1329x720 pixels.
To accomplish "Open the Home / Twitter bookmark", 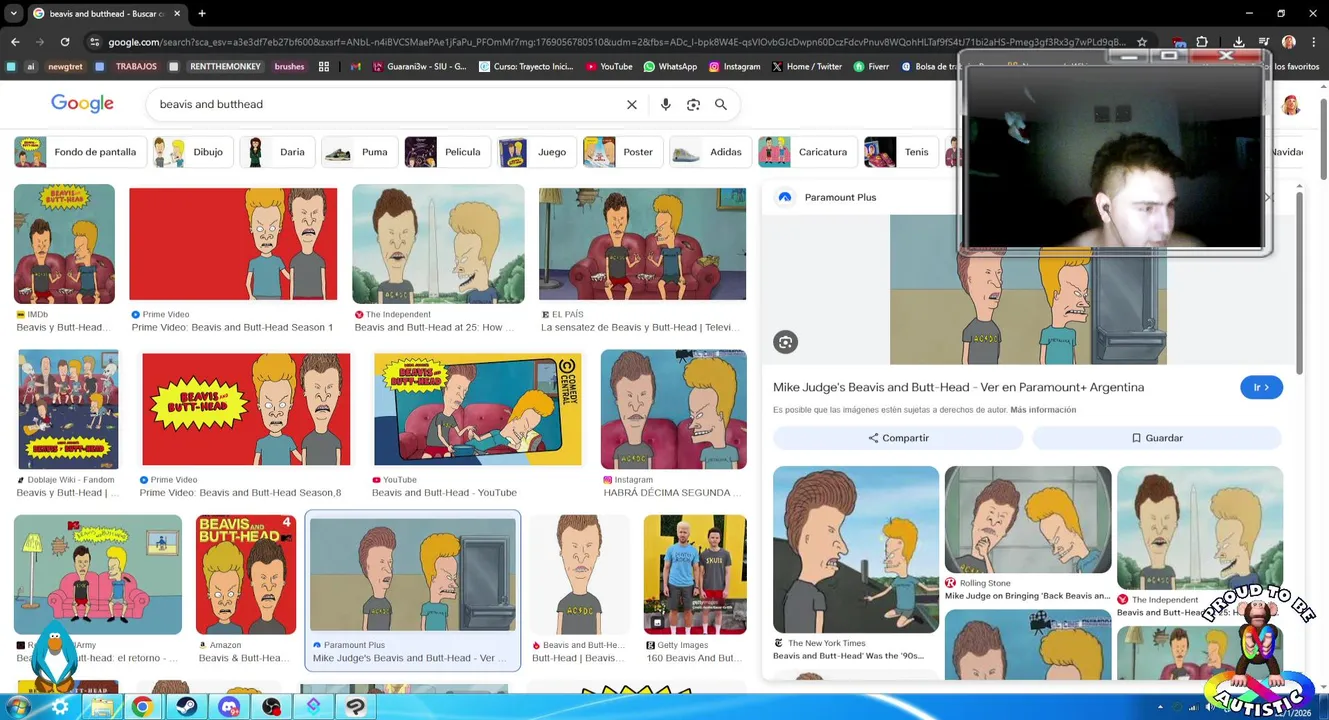I will click(x=807, y=67).
